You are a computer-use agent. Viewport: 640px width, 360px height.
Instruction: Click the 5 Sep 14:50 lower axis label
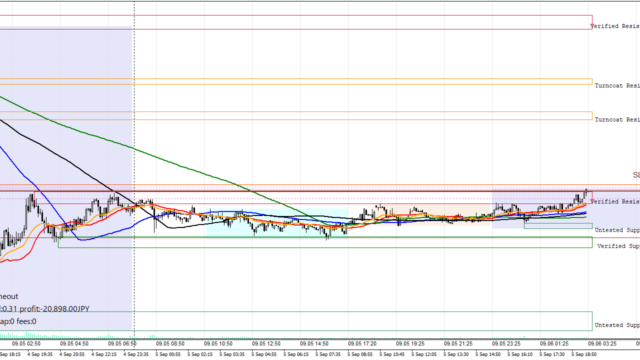point(489,355)
